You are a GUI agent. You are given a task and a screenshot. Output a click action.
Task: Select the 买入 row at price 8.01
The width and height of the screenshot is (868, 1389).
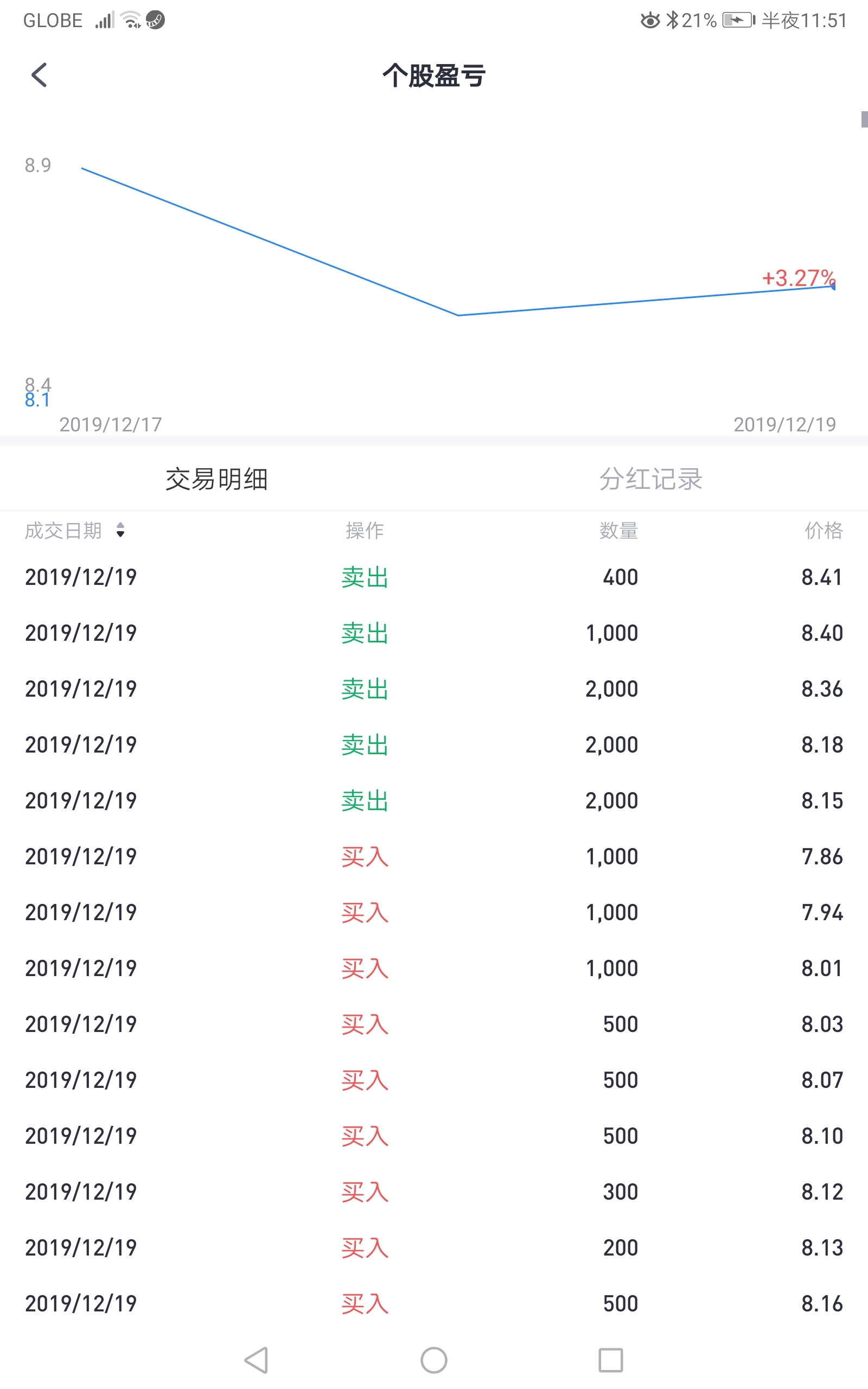tap(434, 969)
